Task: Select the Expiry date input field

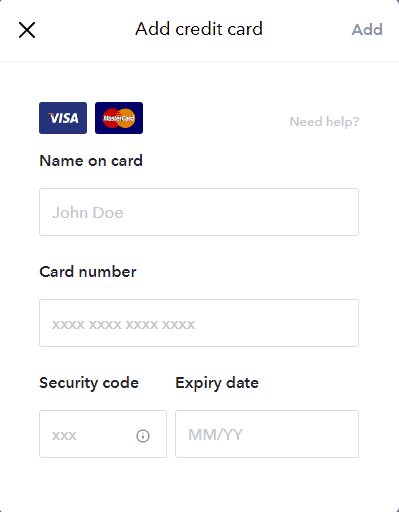Action: (267, 434)
